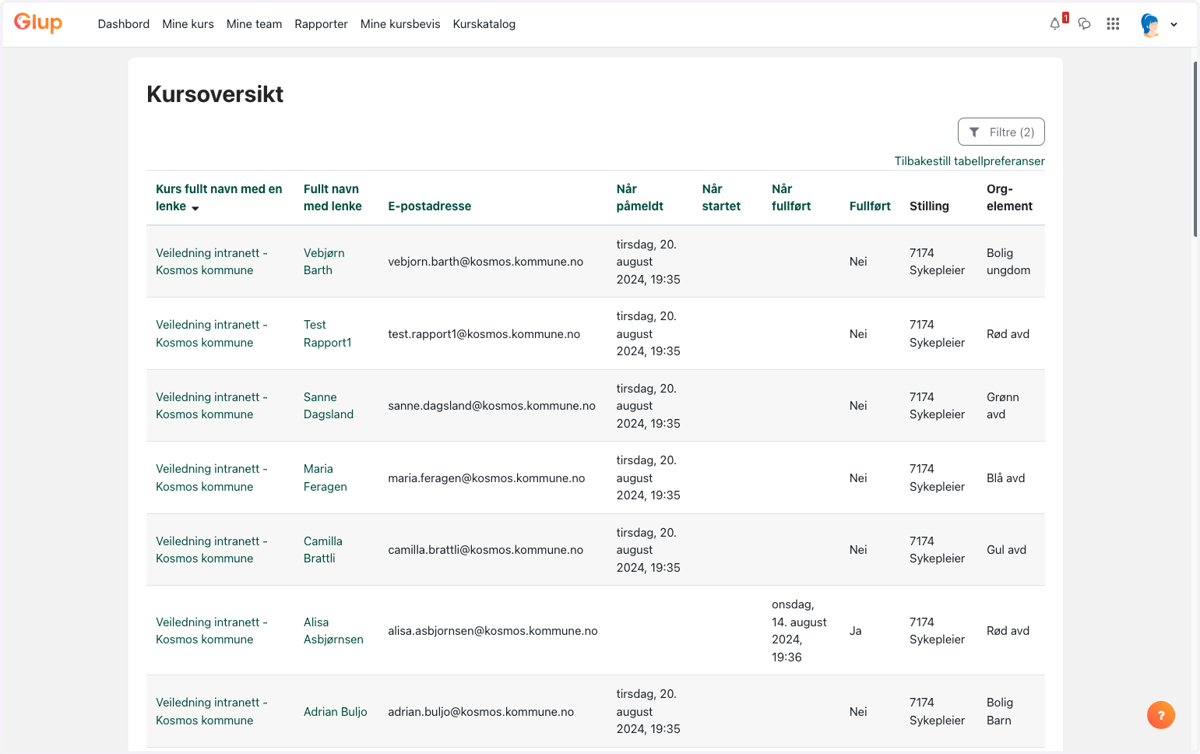
Task: Open Mine kursbevis
Action: [400, 24]
